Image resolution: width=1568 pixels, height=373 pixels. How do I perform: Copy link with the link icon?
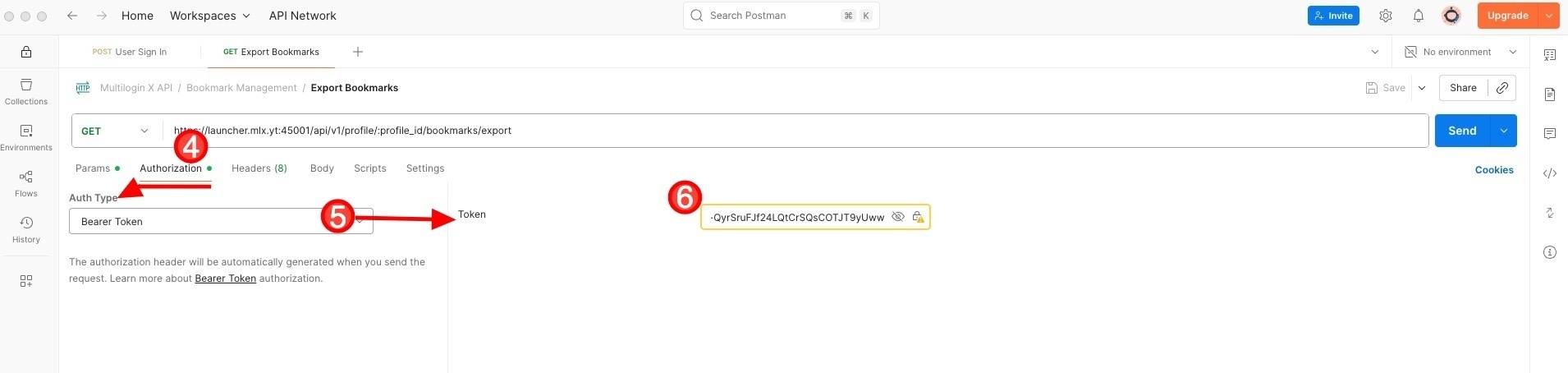[1502, 88]
